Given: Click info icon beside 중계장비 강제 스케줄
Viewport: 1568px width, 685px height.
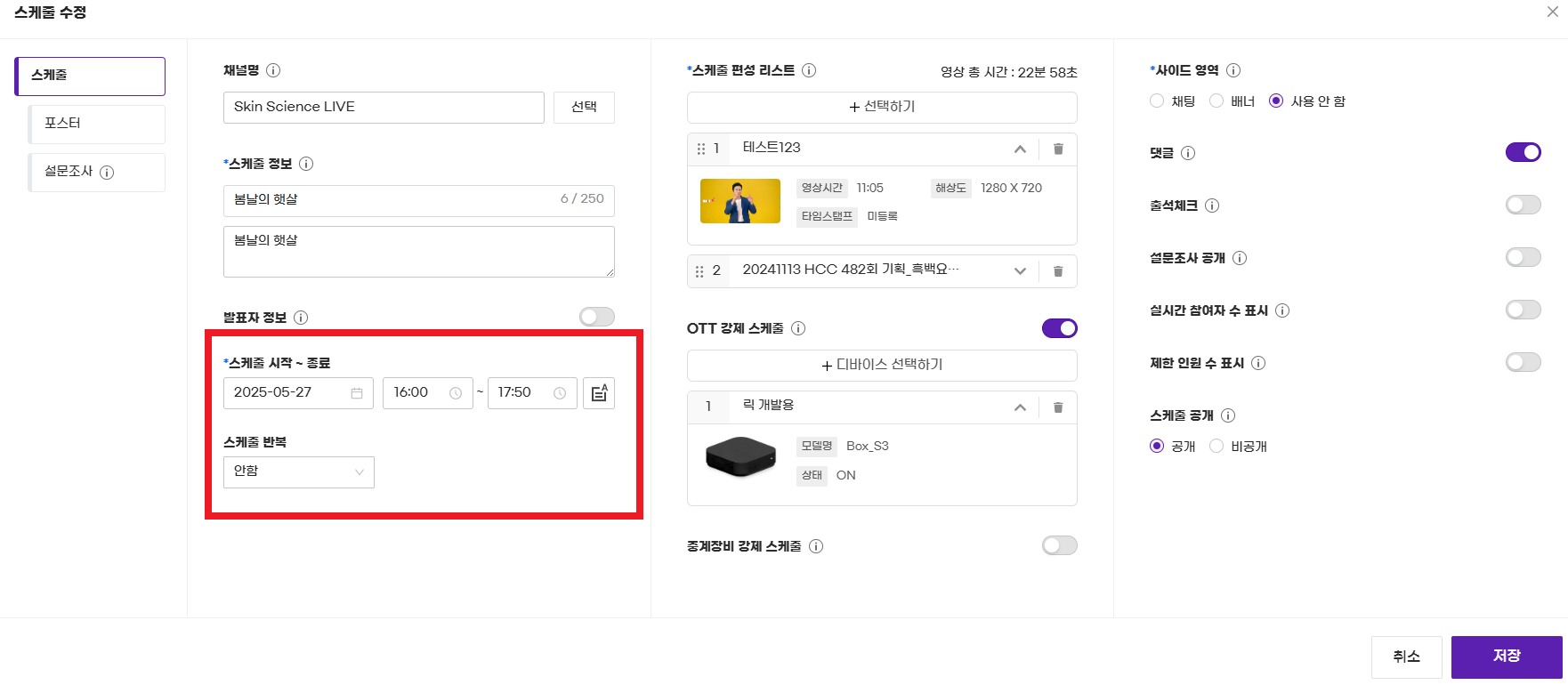Looking at the screenshot, I should tap(816, 546).
